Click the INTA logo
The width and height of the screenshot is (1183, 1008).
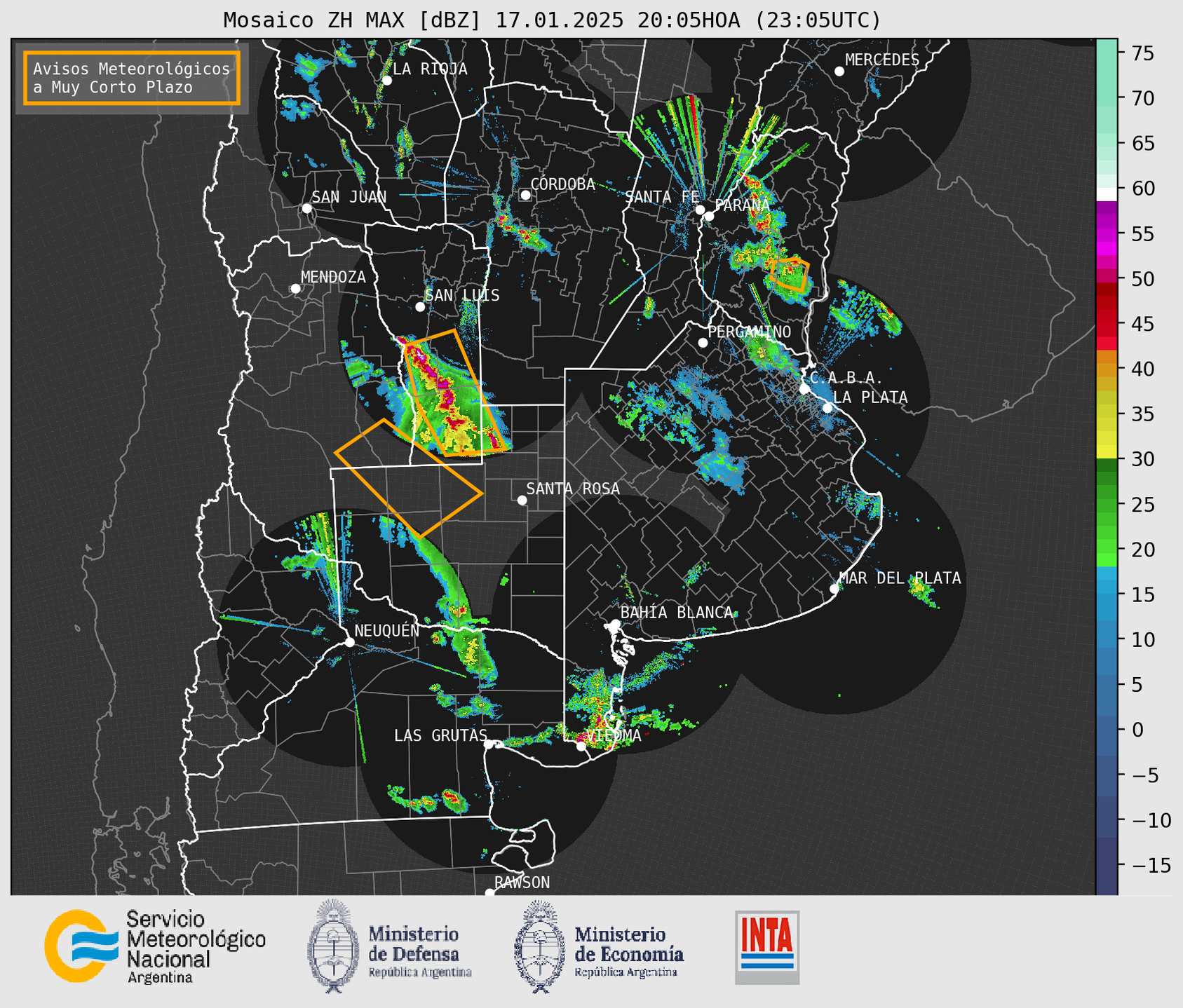coord(767,947)
